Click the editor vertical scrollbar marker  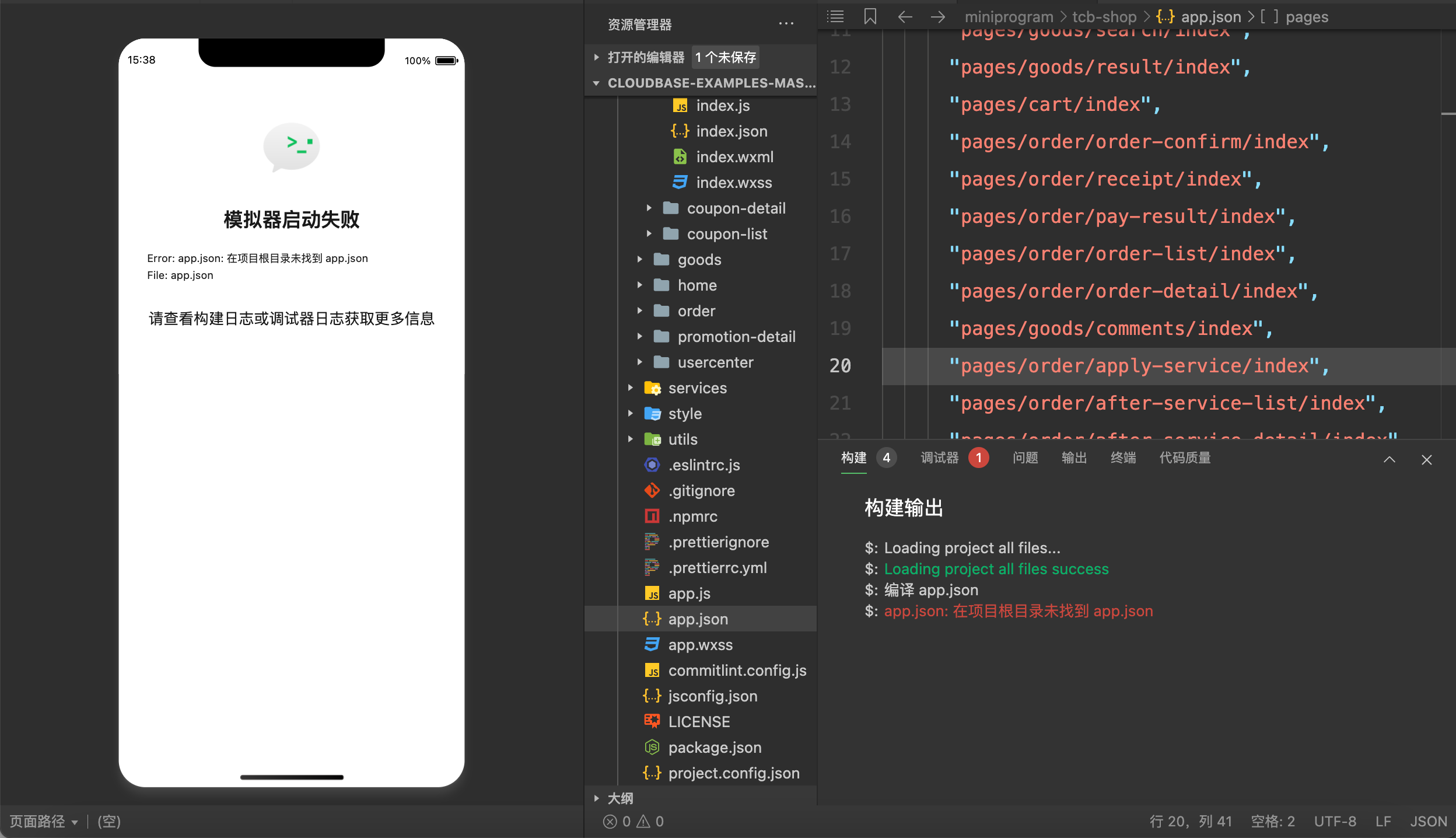click(x=1448, y=113)
